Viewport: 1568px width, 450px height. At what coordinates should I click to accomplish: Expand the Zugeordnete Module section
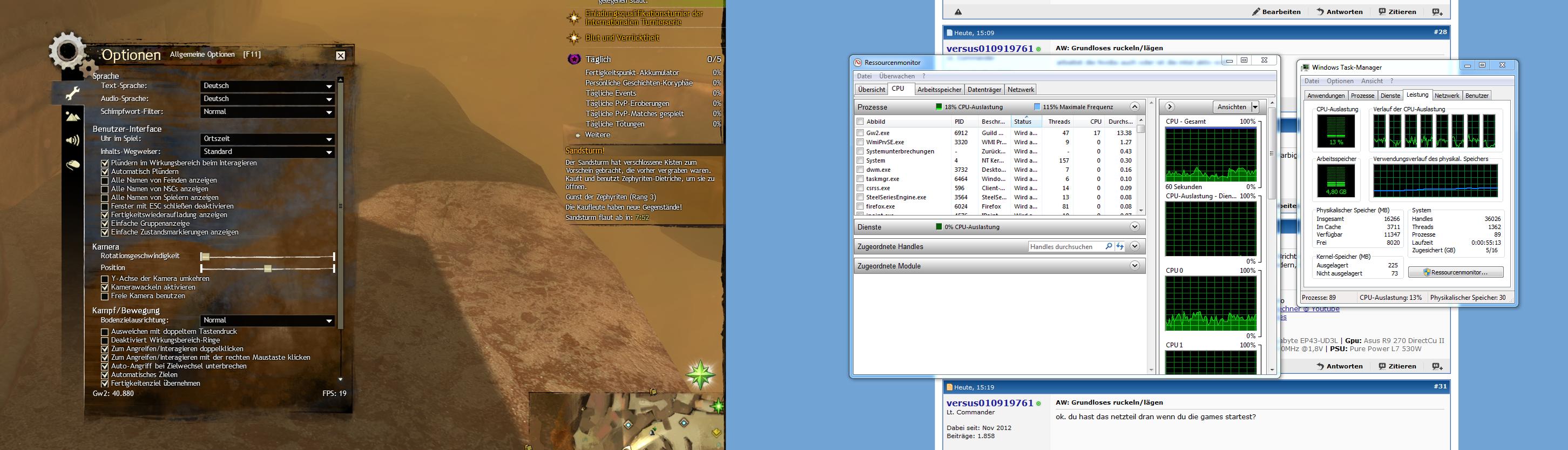(x=1134, y=266)
